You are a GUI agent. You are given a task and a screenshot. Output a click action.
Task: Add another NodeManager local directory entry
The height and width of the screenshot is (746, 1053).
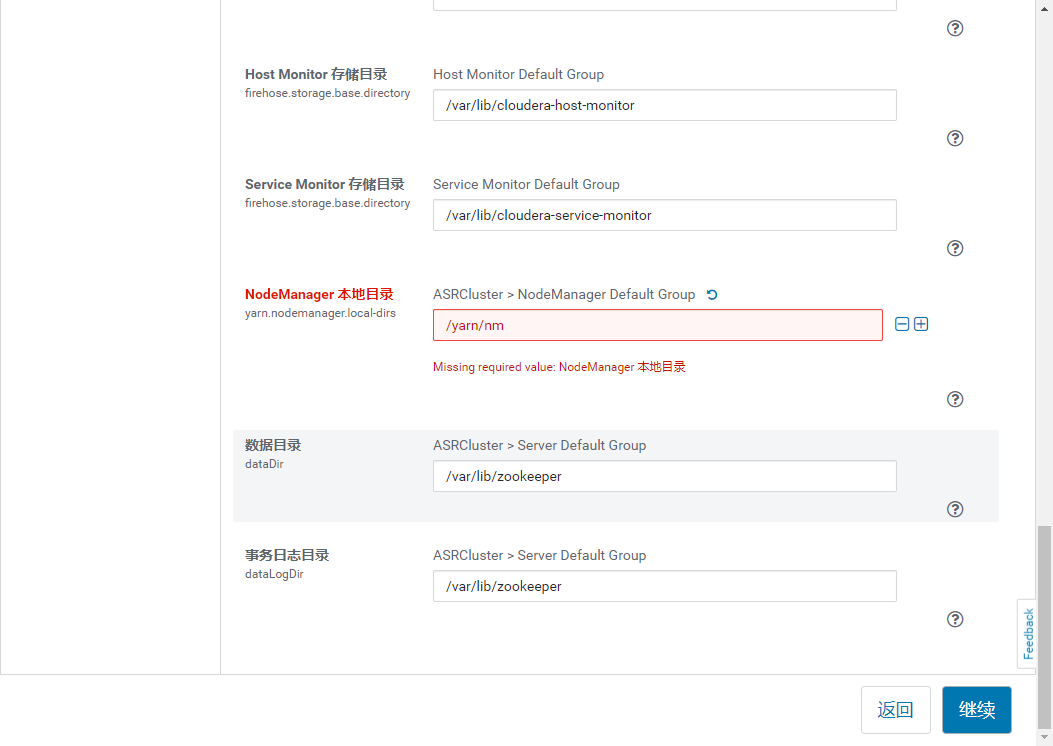coord(921,324)
